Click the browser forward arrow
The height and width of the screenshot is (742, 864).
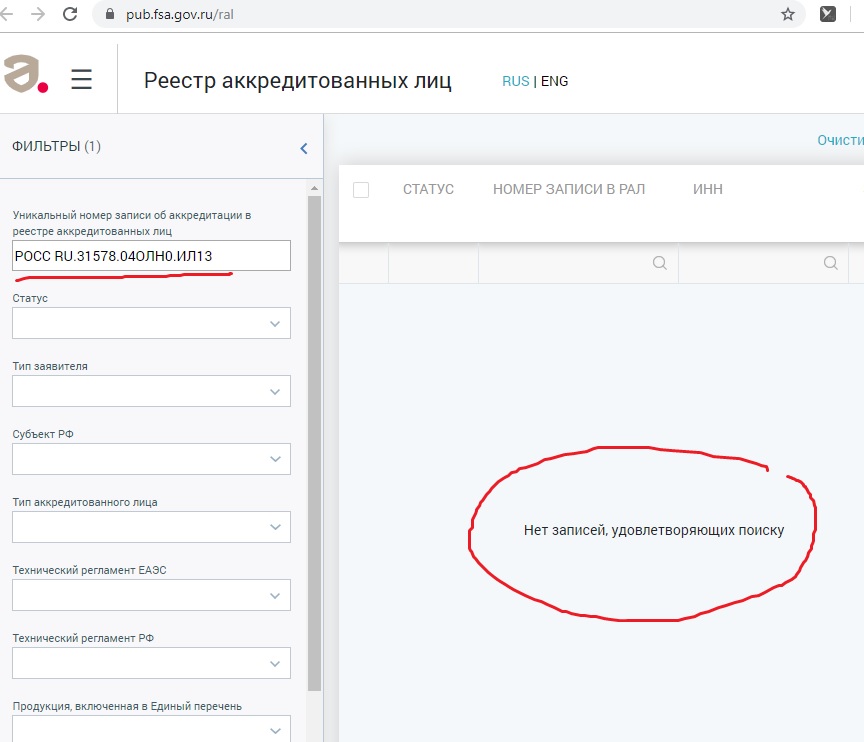coord(38,14)
